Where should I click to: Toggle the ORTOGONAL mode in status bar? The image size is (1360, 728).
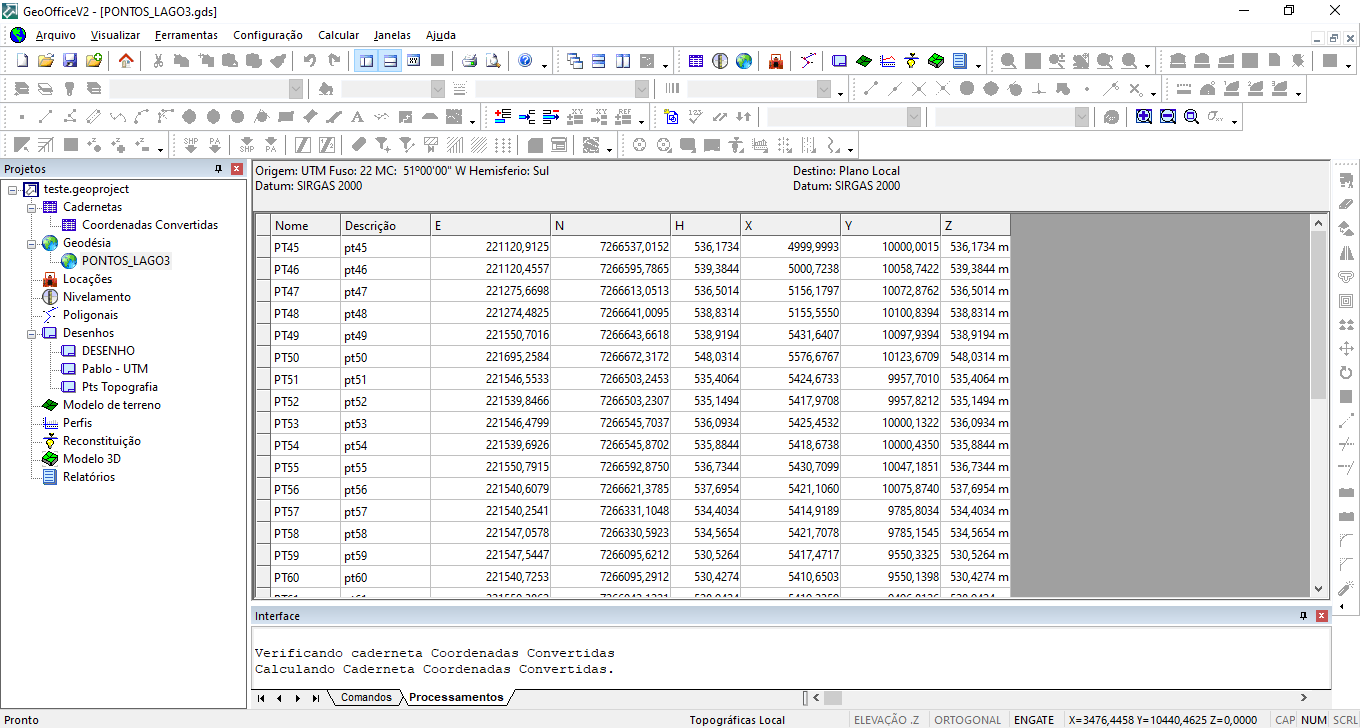coord(967,720)
